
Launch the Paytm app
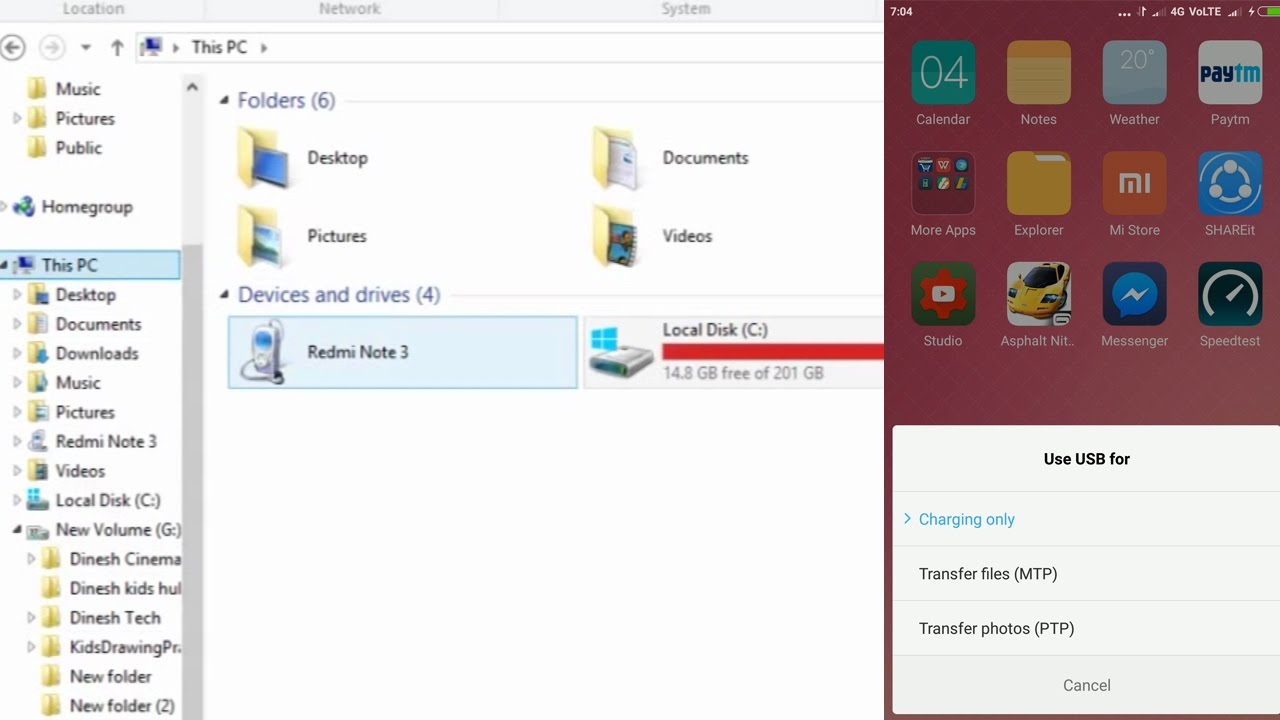pos(1230,73)
